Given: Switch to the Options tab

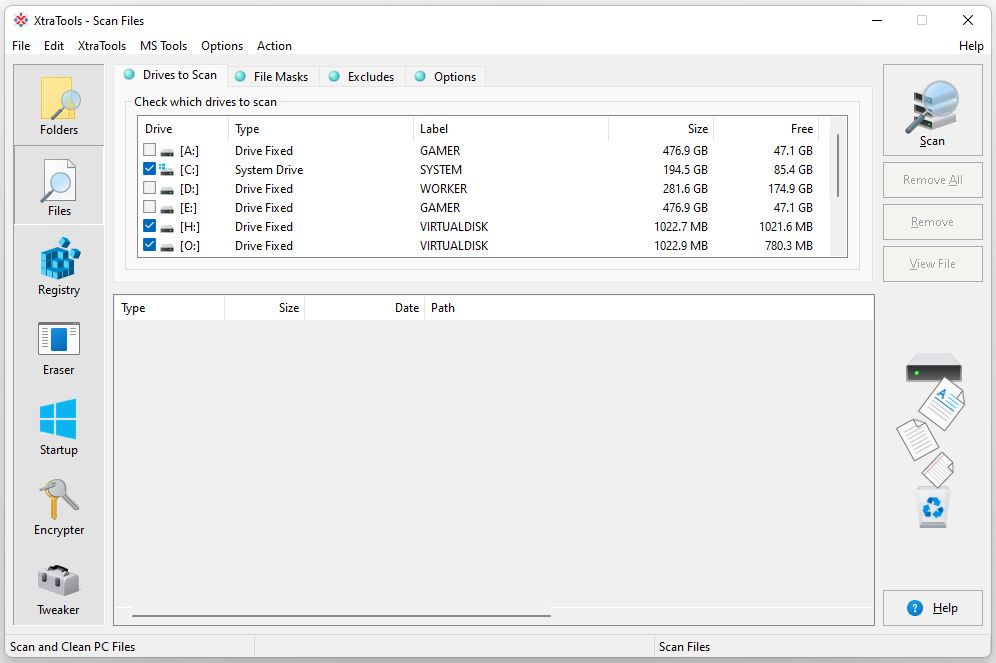Looking at the screenshot, I should click(x=445, y=77).
